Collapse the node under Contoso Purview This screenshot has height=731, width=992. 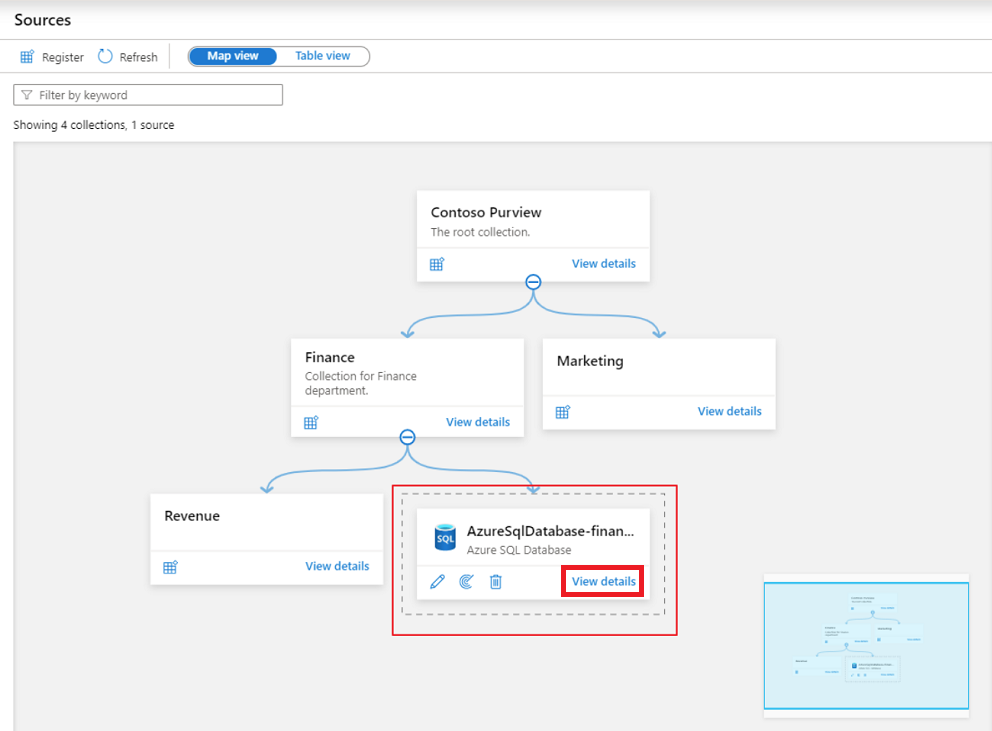[533, 282]
